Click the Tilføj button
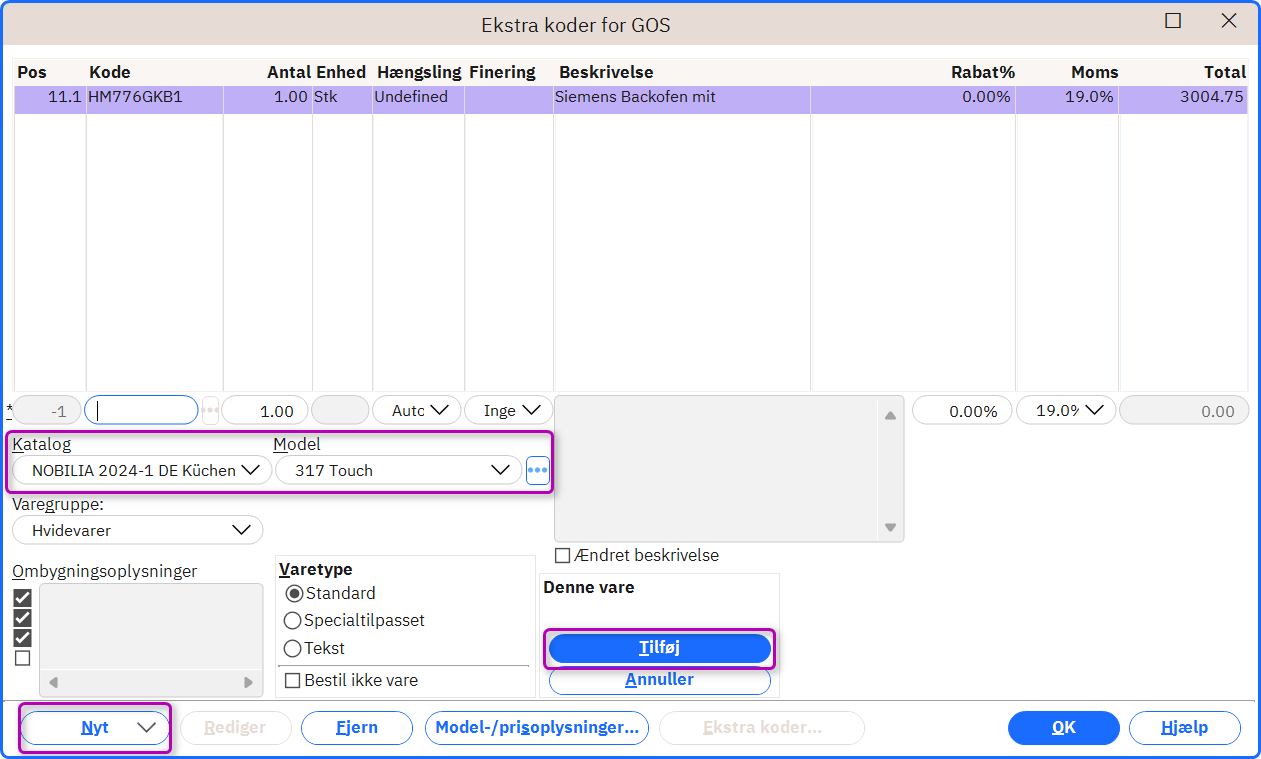1261x759 pixels. click(x=660, y=648)
